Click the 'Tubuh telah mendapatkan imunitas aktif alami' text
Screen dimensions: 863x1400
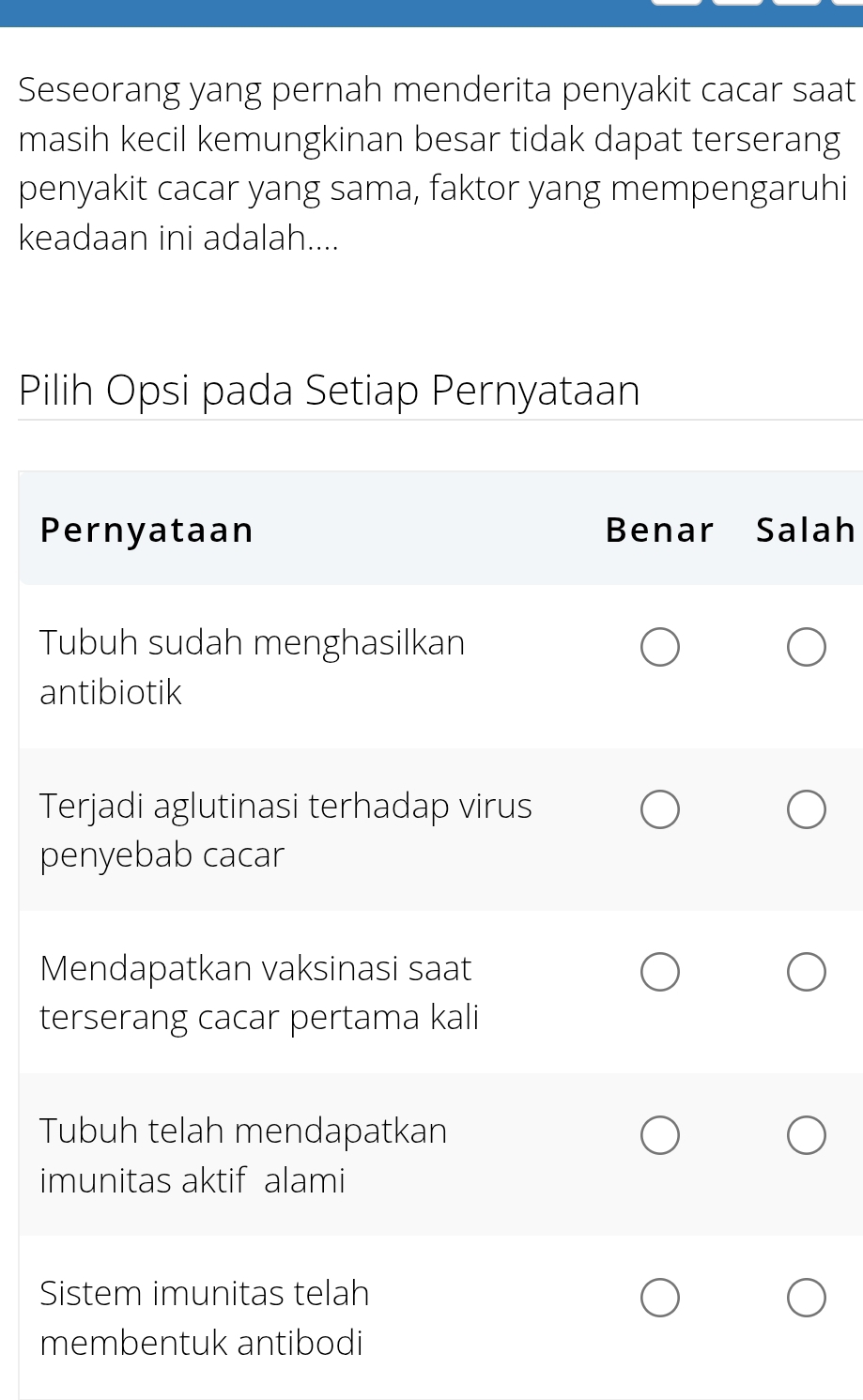pos(243,1155)
